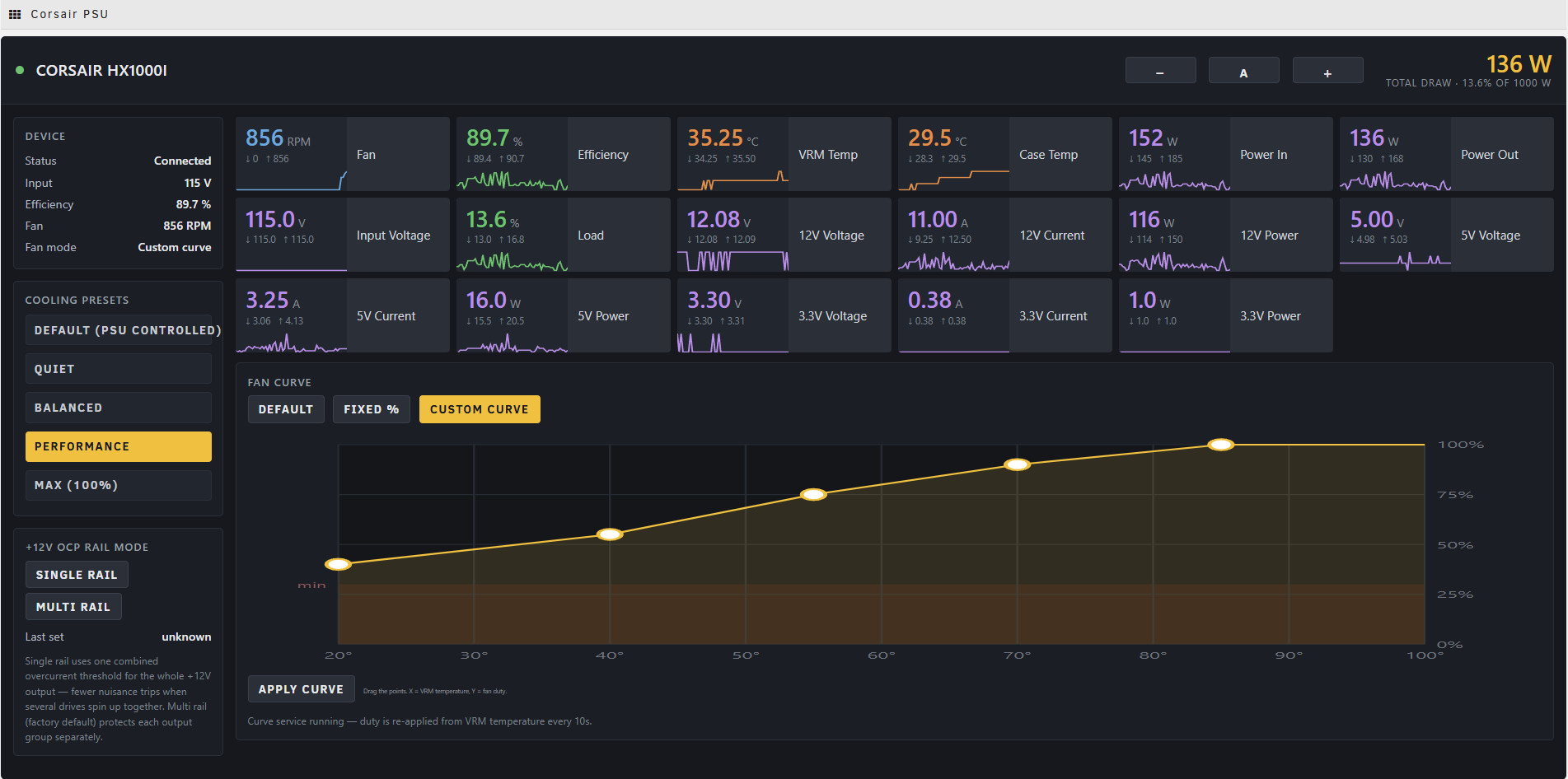
Task: Click the minus zoom button in header
Action: [x=1160, y=70]
